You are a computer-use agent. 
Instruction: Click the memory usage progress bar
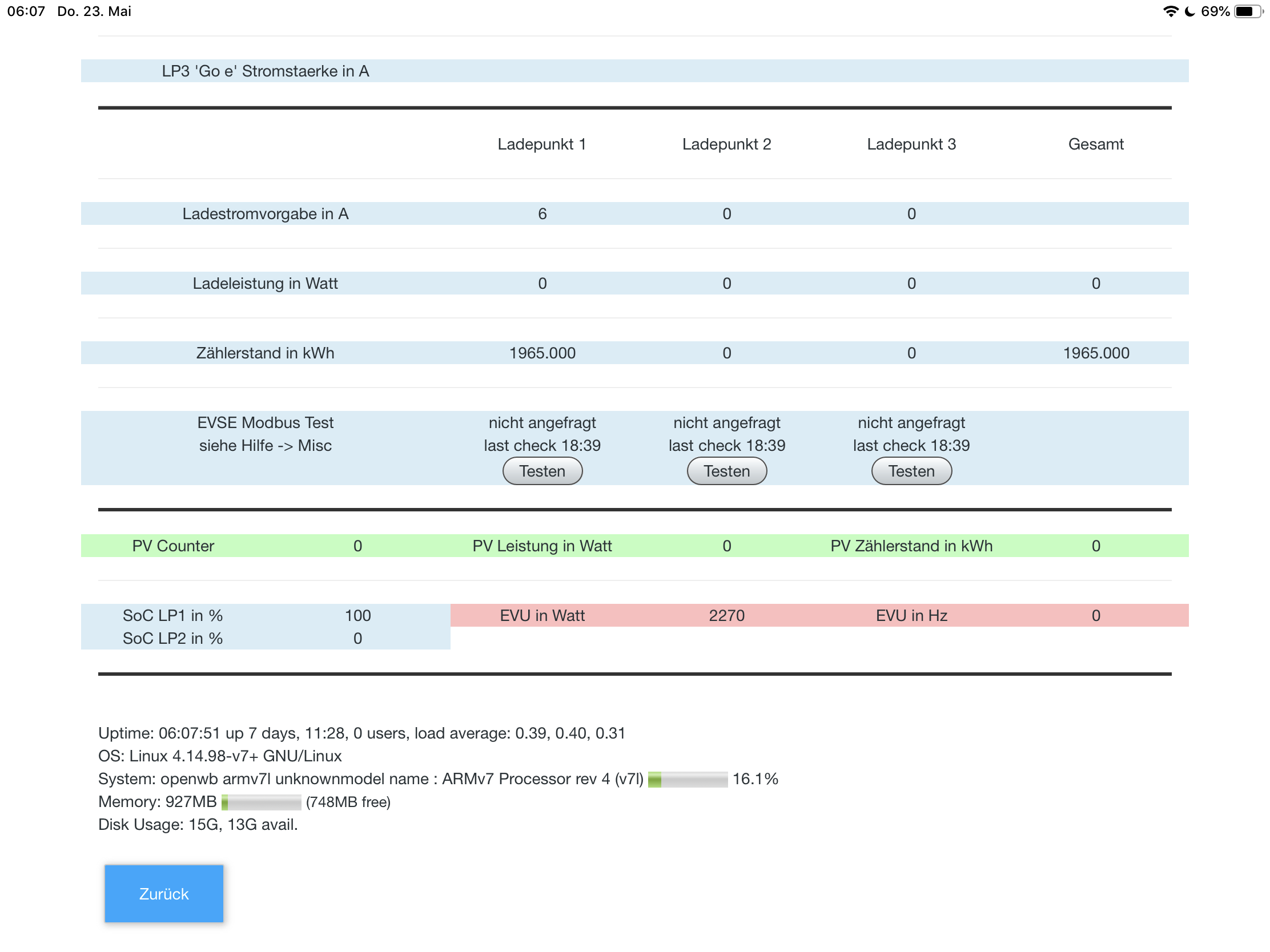261,802
